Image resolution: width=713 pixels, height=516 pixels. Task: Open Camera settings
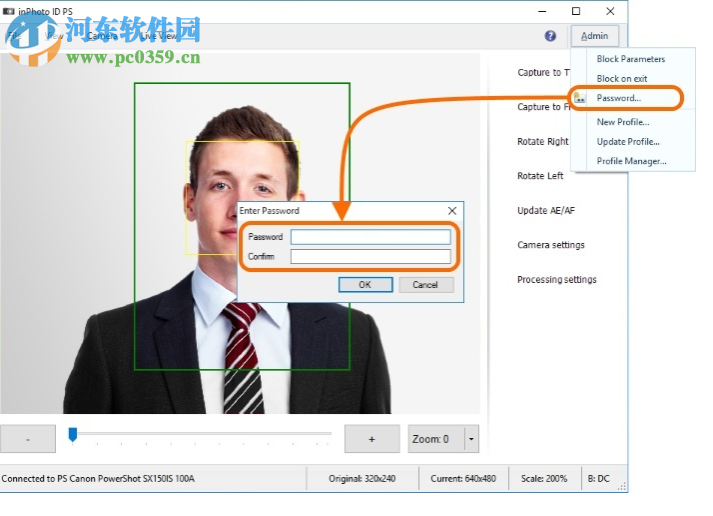[551, 245]
